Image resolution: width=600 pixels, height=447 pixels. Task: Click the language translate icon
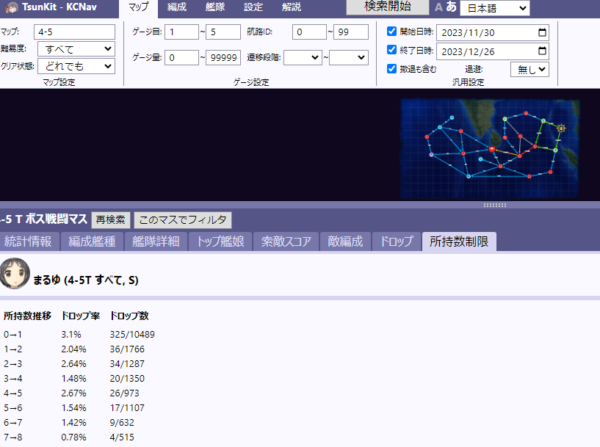[x=445, y=8]
